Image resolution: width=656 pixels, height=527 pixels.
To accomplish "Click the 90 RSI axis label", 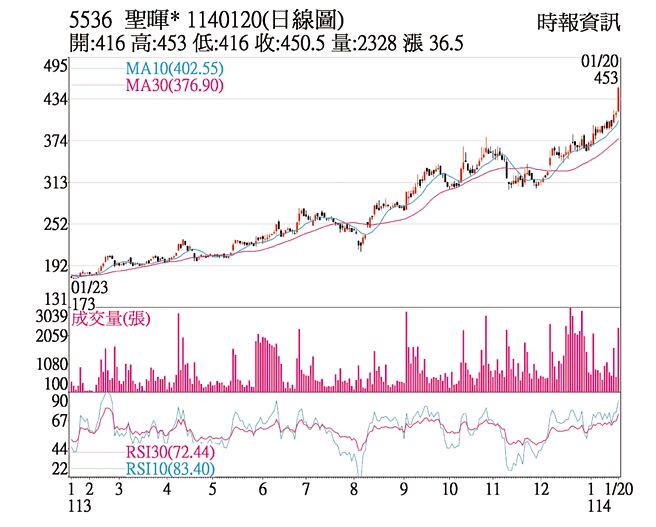I will pos(59,401).
